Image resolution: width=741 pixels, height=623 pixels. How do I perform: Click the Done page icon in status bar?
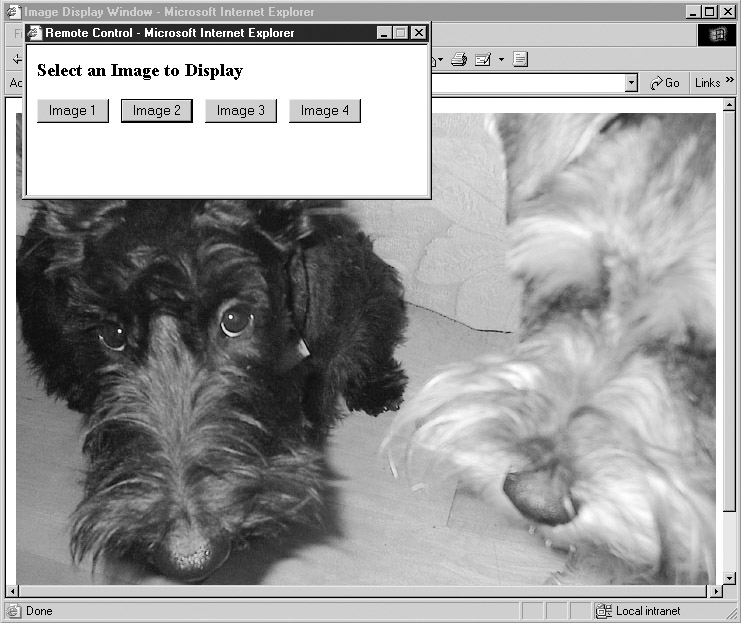tap(14, 611)
